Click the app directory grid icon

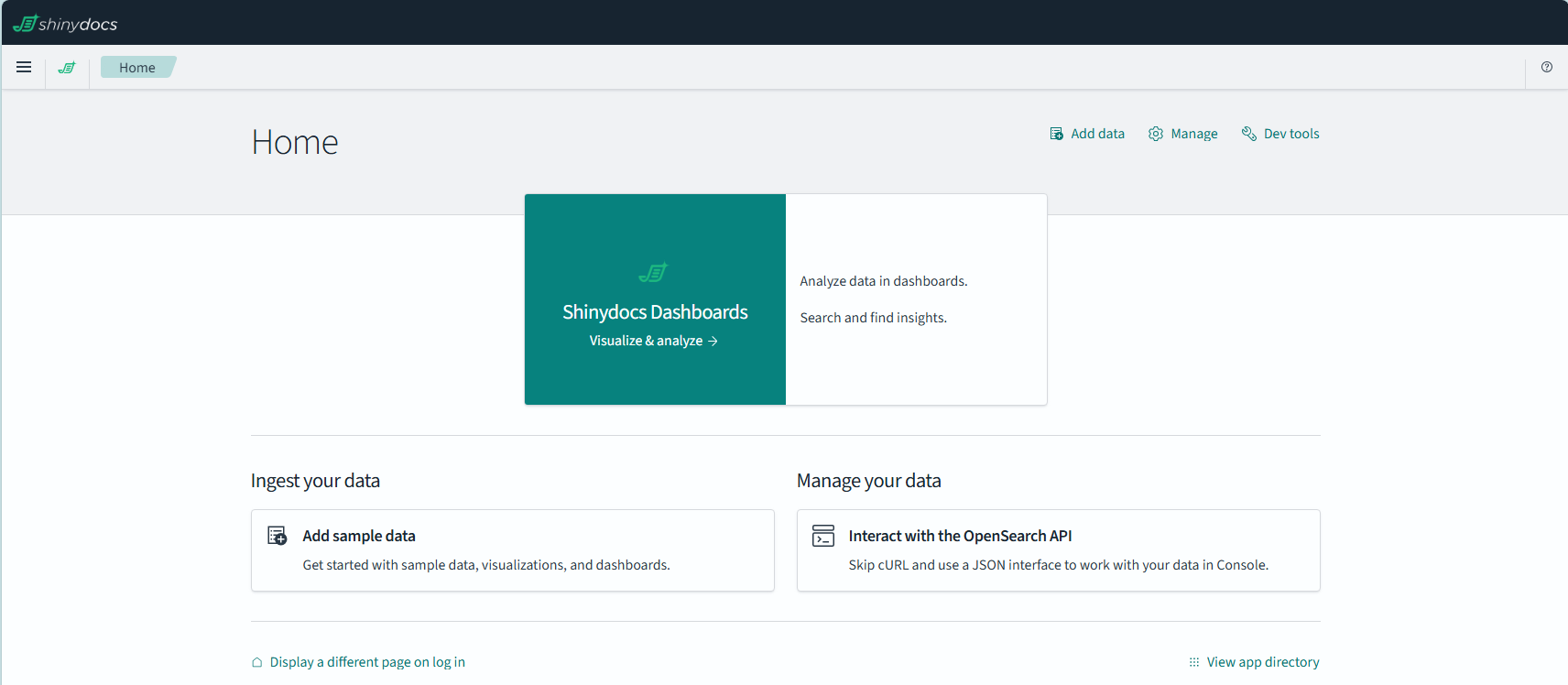click(x=1194, y=662)
